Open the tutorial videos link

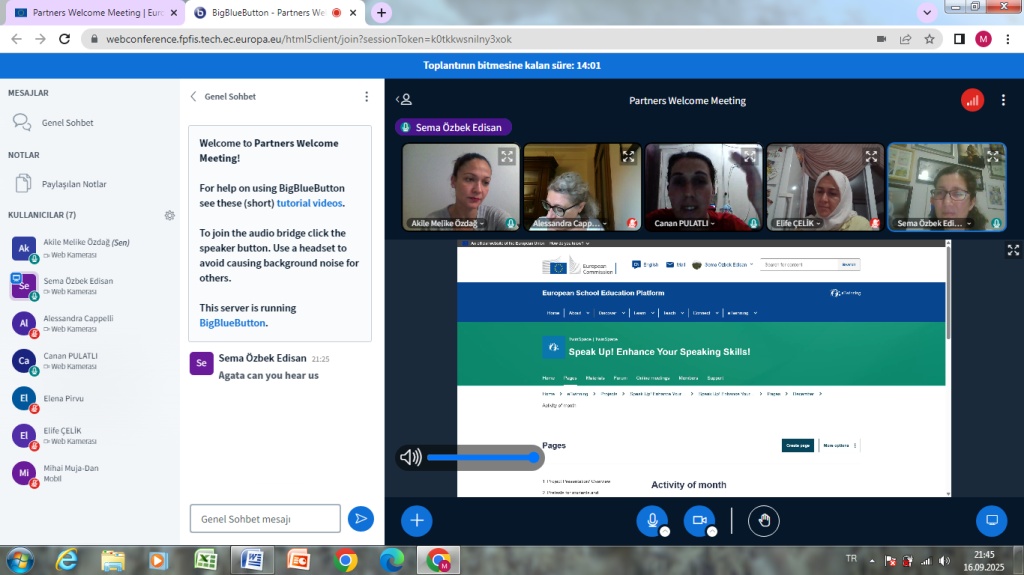coord(309,203)
